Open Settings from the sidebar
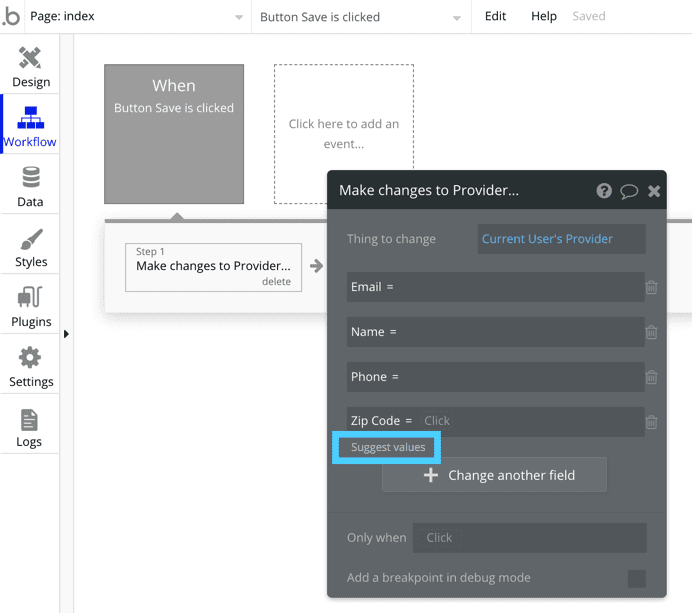Screen dimensions: 692x613 pyautogui.click(x=30, y=367)
